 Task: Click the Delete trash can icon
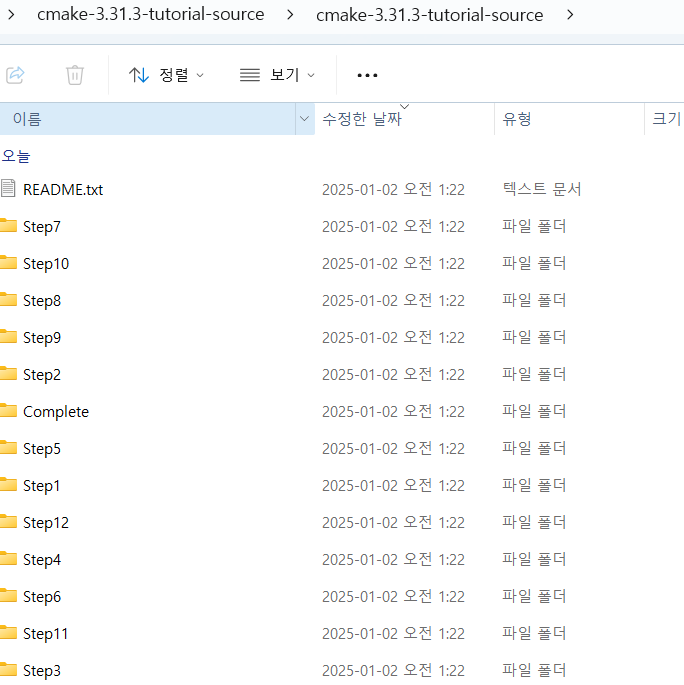[x=75, y=75]
